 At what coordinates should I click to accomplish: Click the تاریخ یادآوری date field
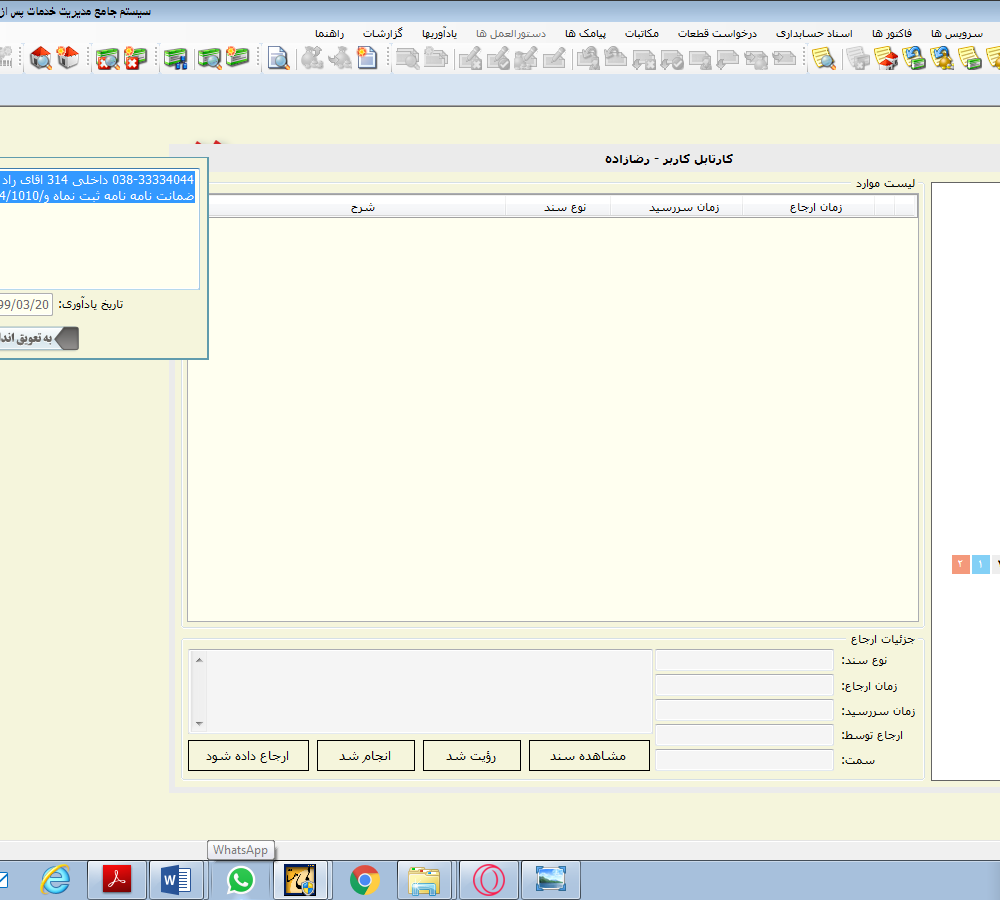(26, 304)
